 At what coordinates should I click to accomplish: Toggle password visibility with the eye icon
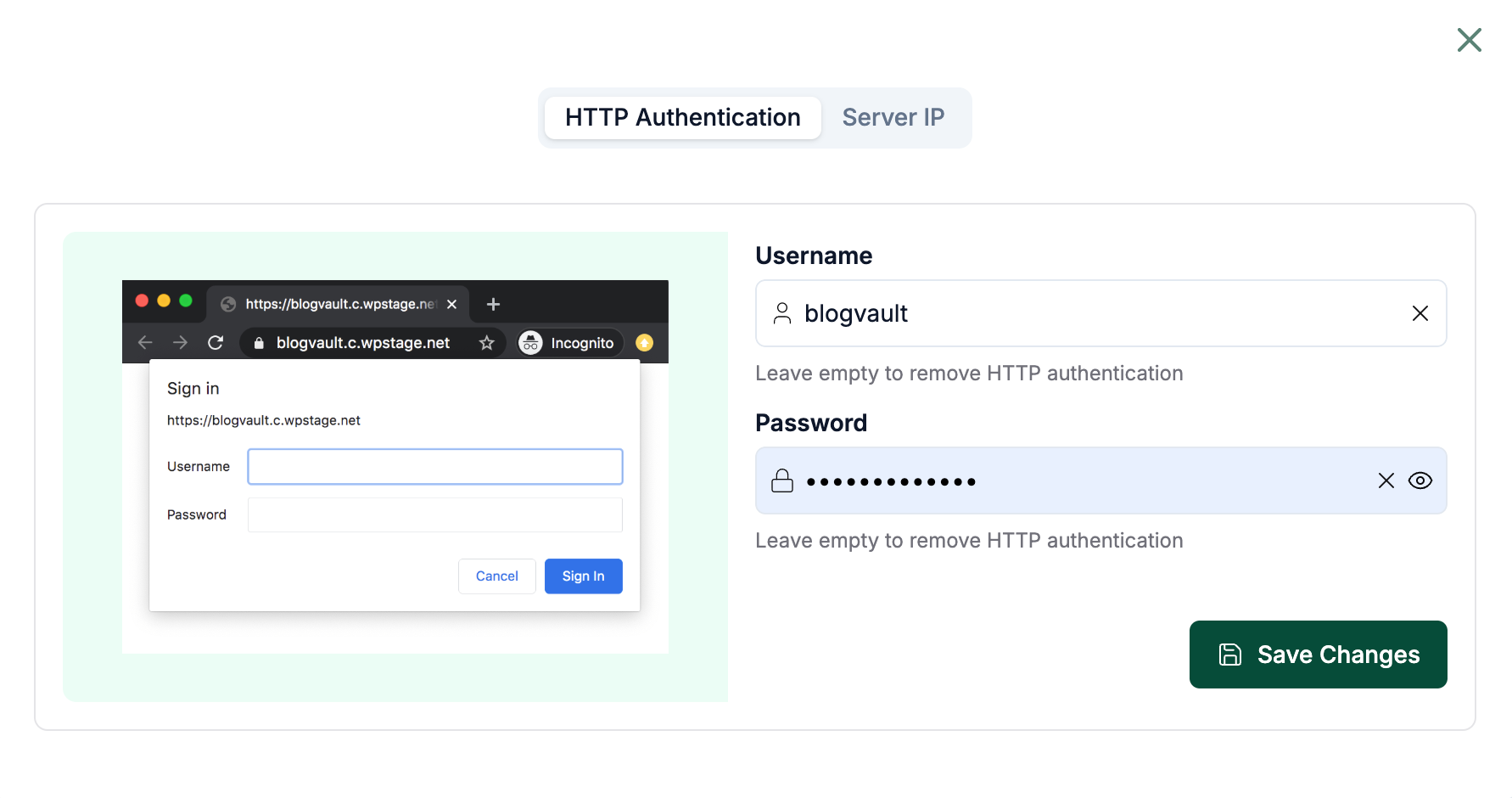click(x=1420, y=480)
